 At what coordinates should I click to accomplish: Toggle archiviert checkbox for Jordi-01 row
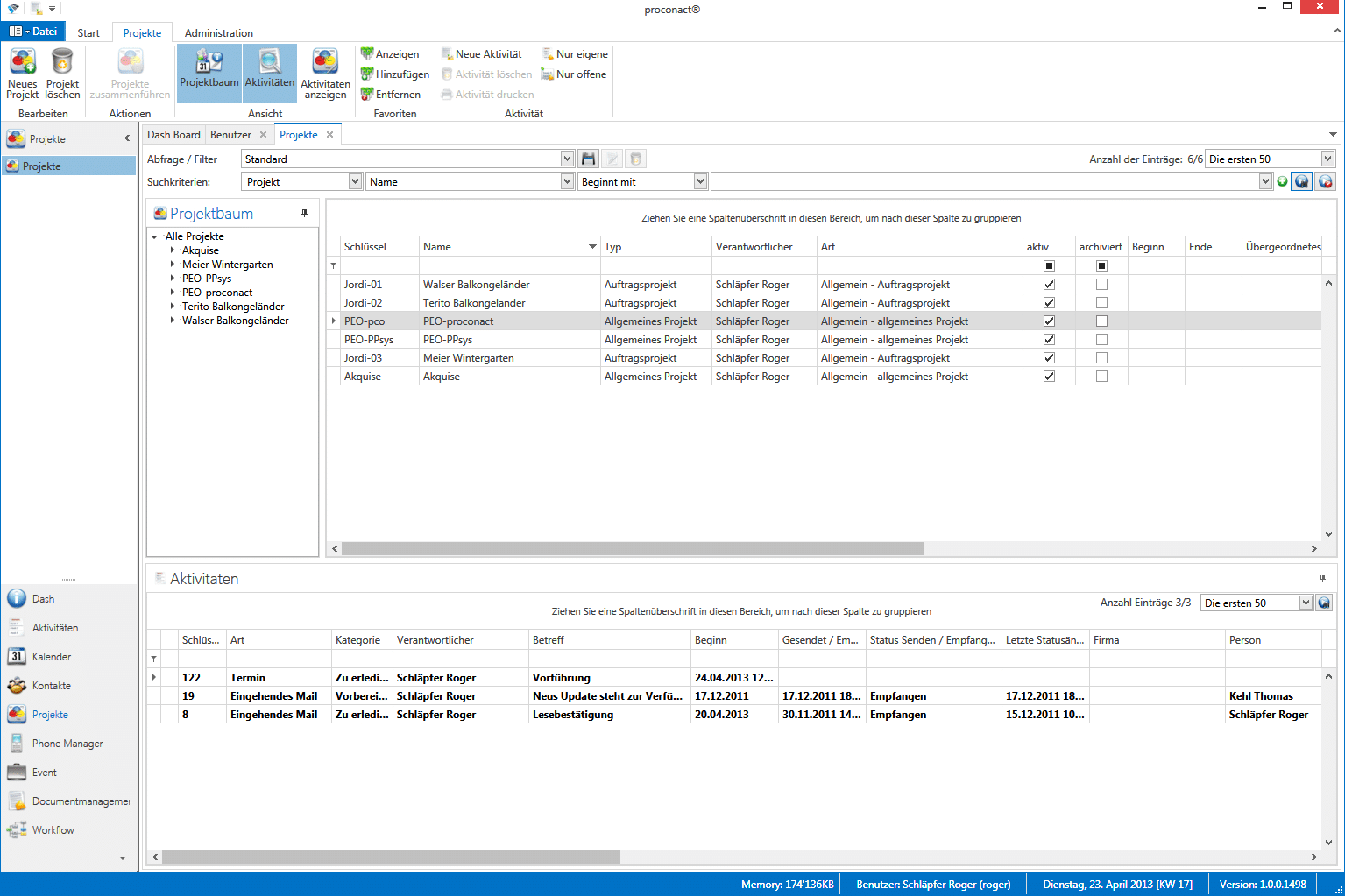[x=1101, y=285]
